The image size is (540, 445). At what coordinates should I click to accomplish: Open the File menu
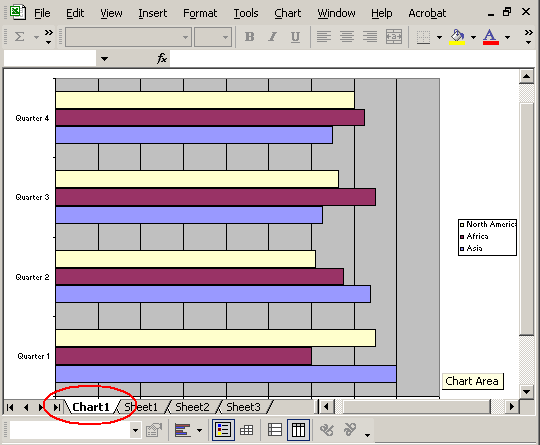coord(42,13)
